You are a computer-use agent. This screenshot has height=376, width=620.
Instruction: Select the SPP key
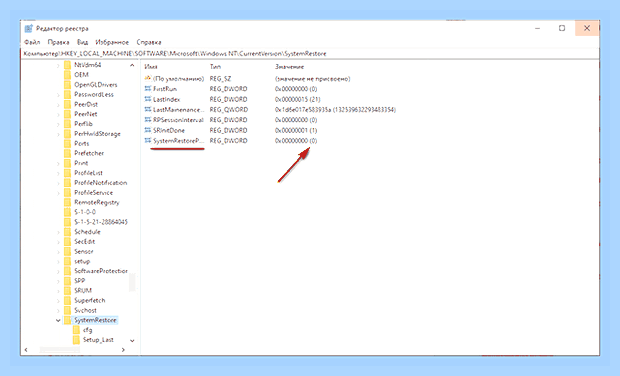[79, 281]
